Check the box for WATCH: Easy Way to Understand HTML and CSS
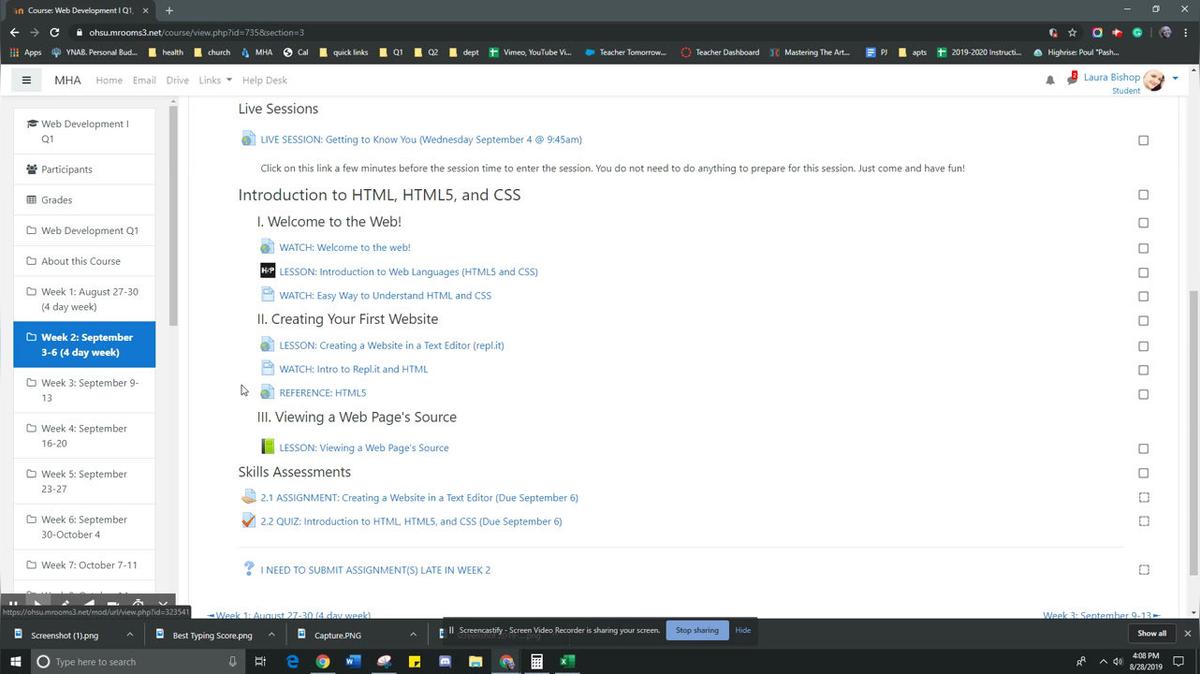This screenshot has width=1200, height=674. 1144,296
